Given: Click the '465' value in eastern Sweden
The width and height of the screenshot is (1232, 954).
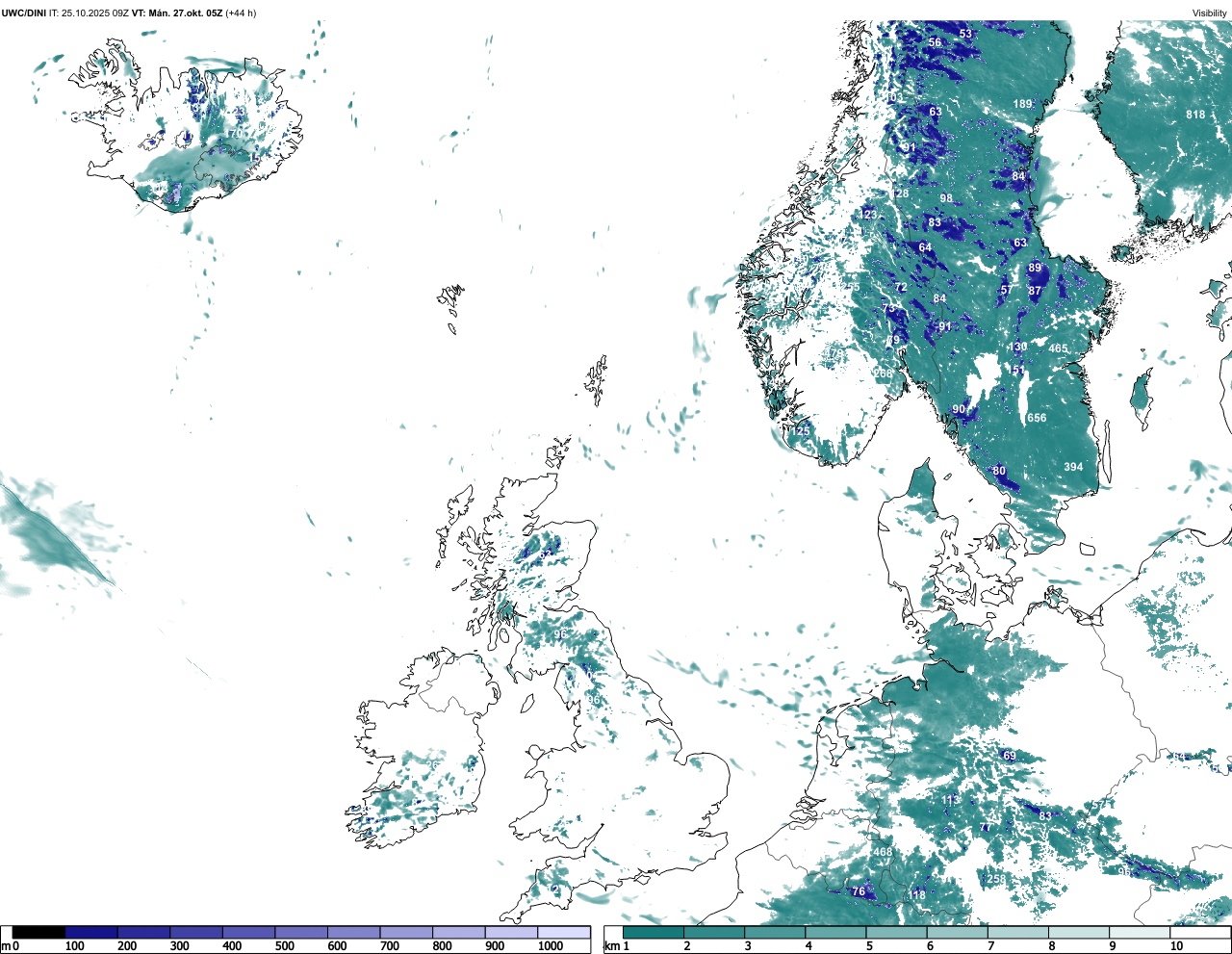Looking at the screenshot, I should [x=1058, y=349].
